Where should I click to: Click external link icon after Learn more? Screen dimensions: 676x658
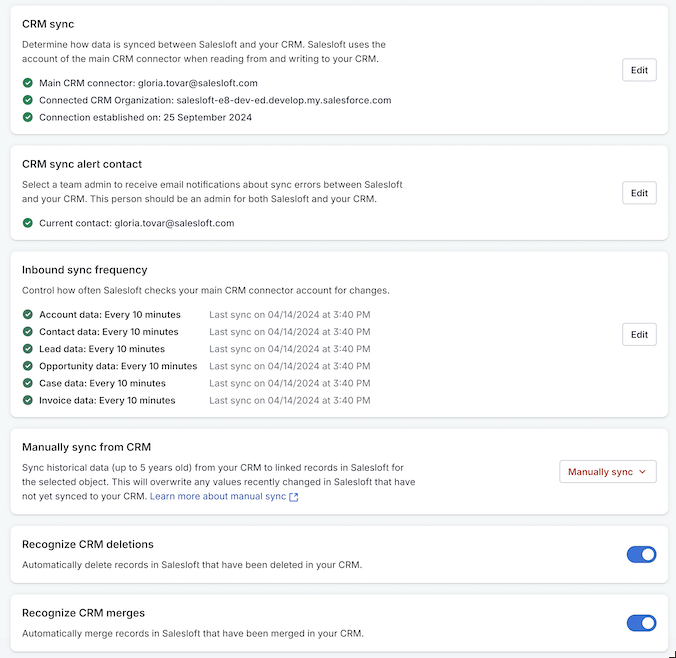tap(293, 497)
